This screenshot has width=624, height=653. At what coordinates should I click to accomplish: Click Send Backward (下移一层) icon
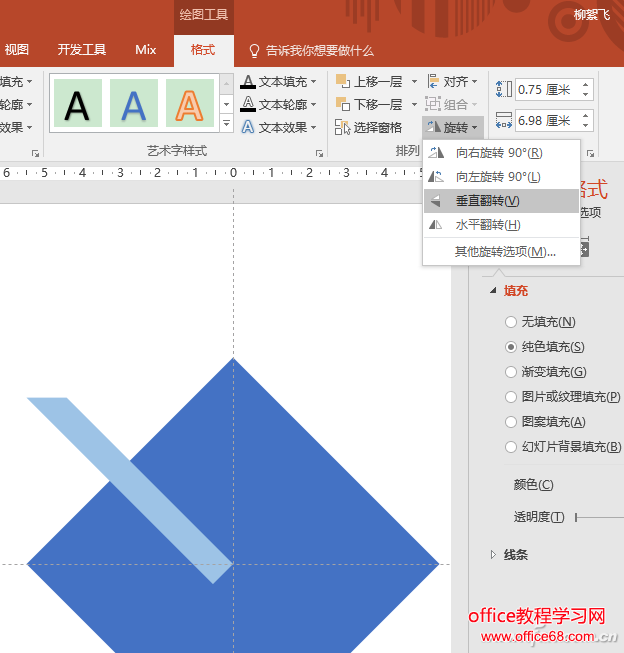[343, 104]
